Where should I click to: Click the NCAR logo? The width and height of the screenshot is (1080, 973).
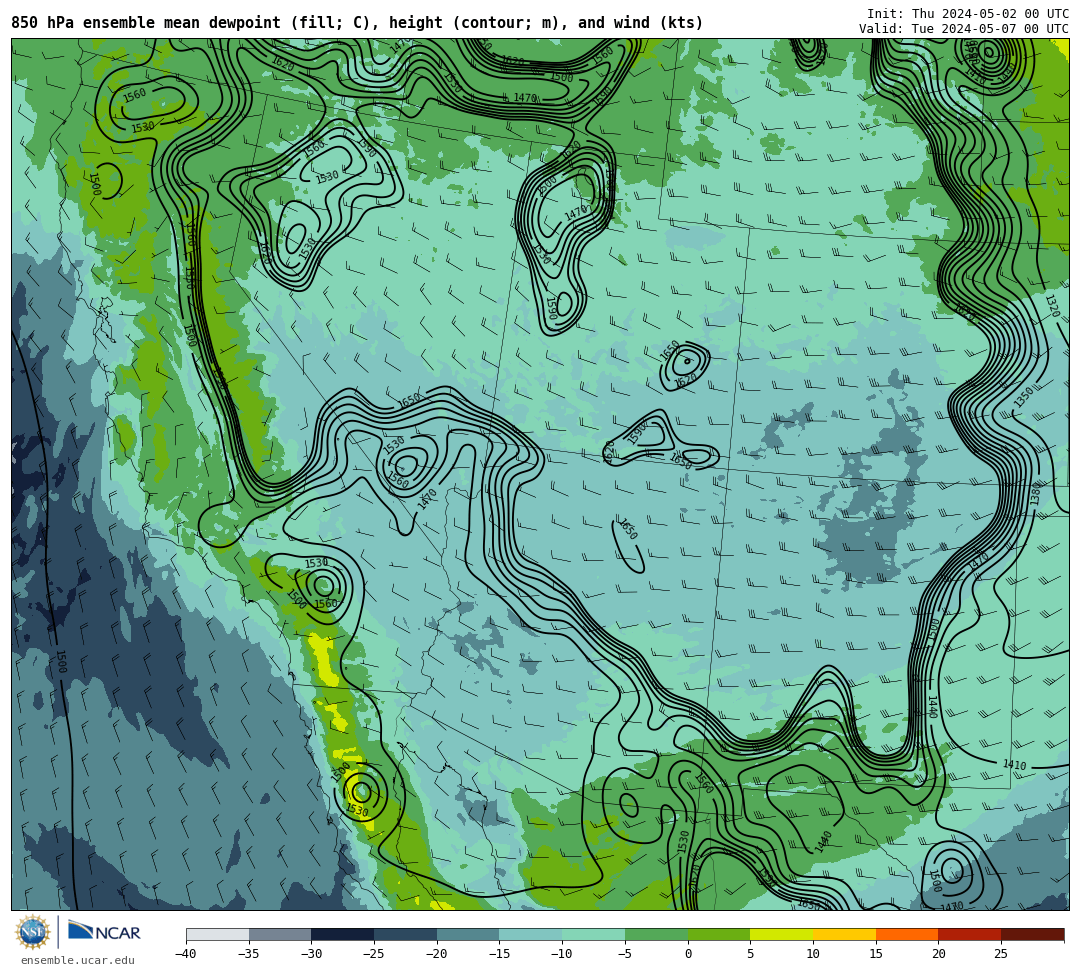105,931
